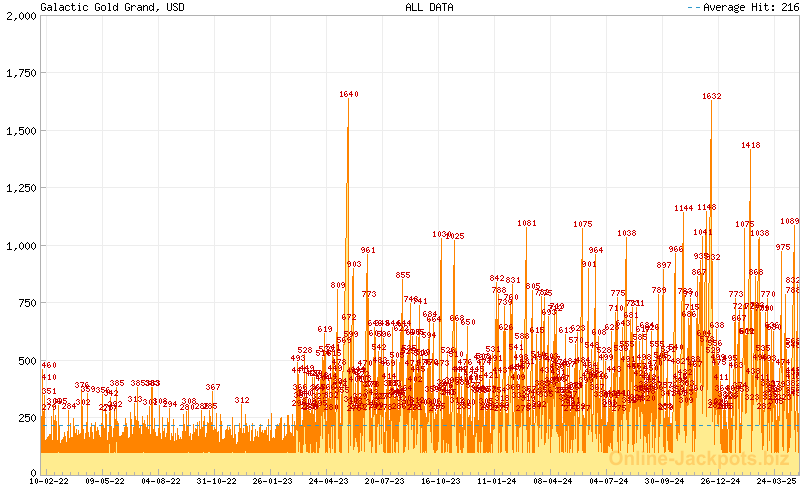Click the 1632 peak value label
The width and height of the screenshot is (800, 490).
pyautogui.click(x=712, y=97)
